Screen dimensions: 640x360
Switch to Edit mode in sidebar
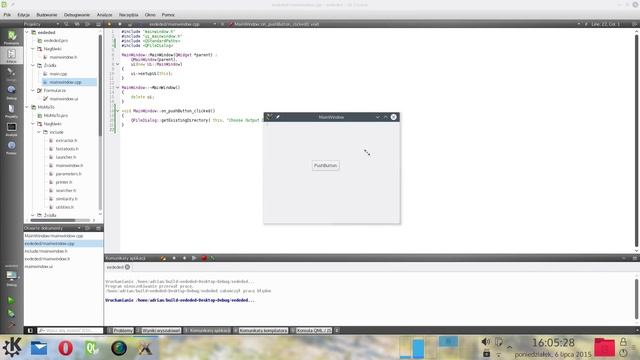[x=11, y=56]
